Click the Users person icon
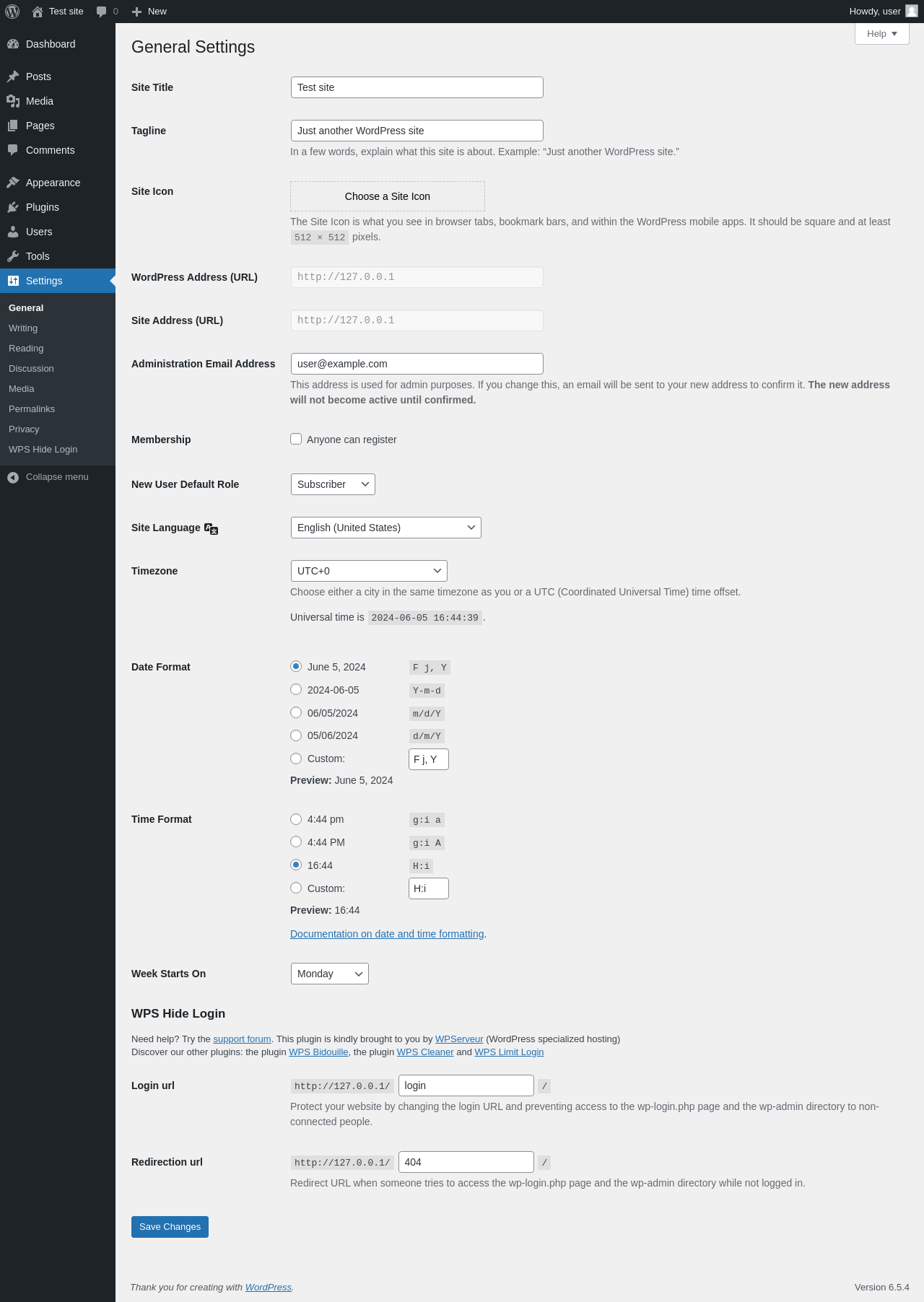Screen dimensions: 924x1302 point(13,232)
